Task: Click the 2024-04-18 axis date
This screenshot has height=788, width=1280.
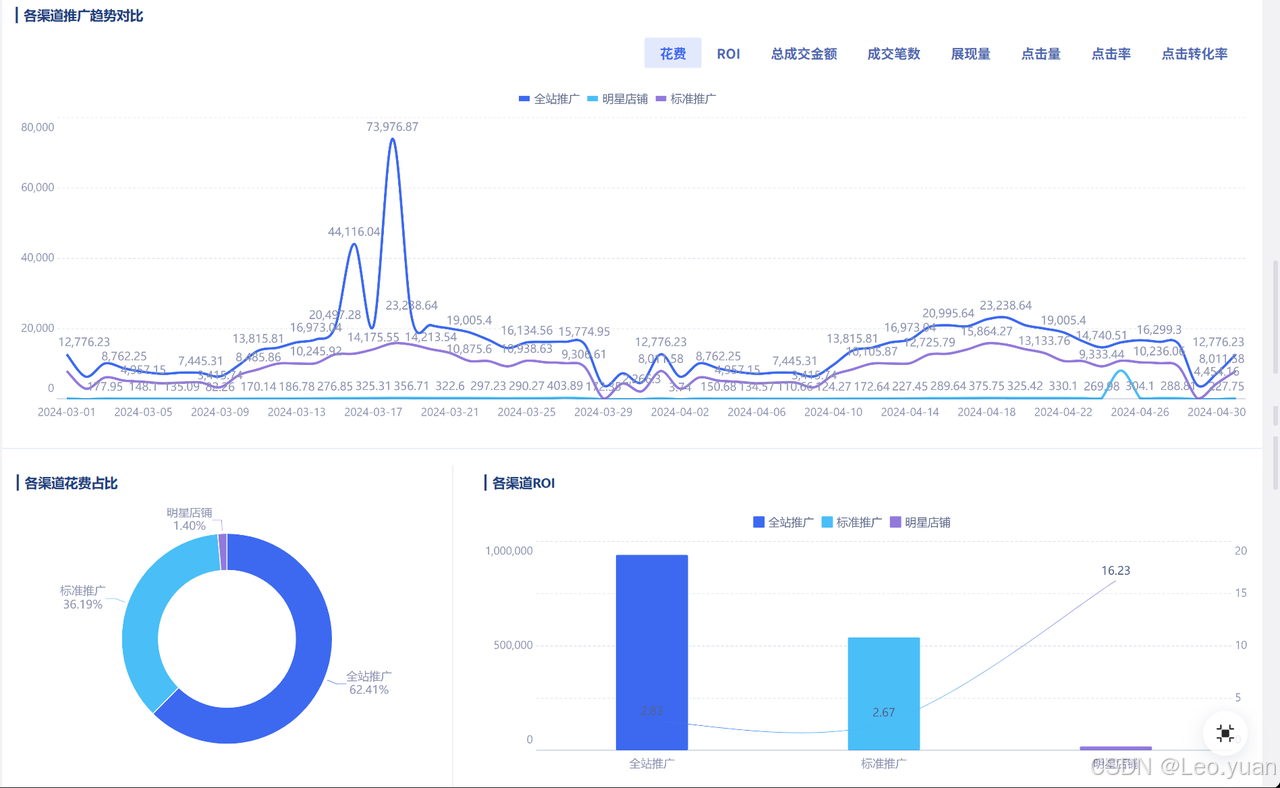Action: [x=986, y=412]
